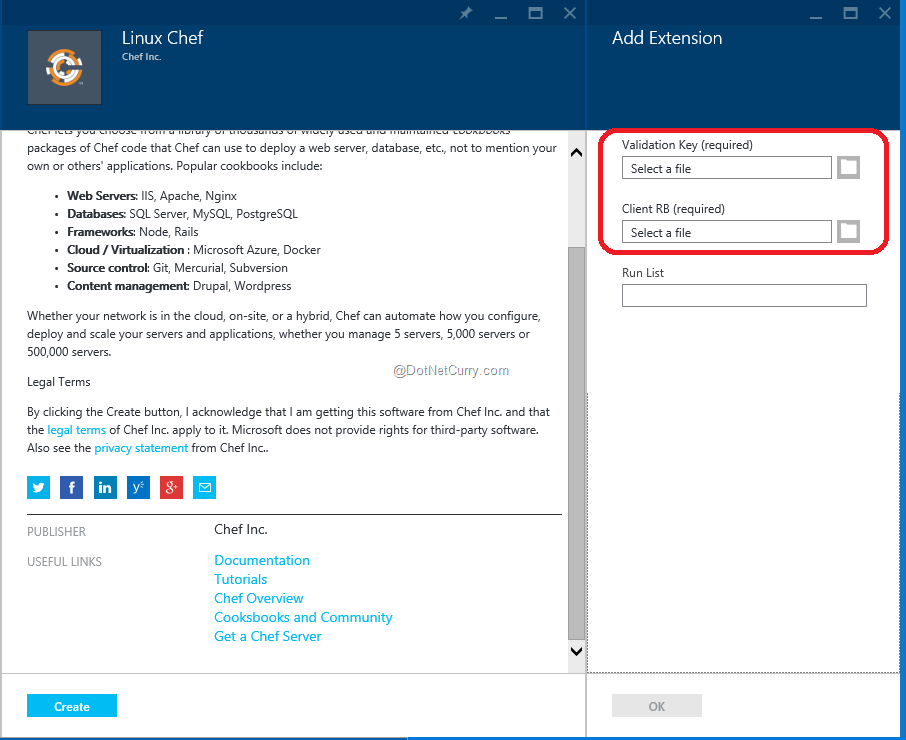Share via the Twitter icon
Image resolution: width=906 pixels, height=740 pixels.
(x=38, y=487)
